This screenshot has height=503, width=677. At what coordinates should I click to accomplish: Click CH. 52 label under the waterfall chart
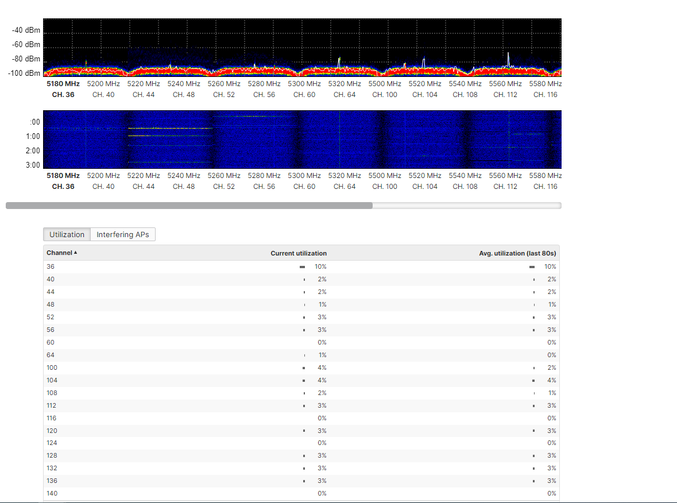point(224,187)
